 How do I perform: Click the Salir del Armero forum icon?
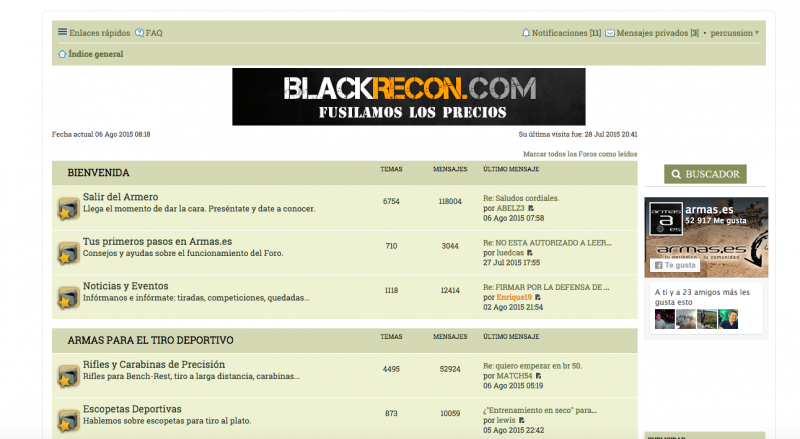click(67, 209)
